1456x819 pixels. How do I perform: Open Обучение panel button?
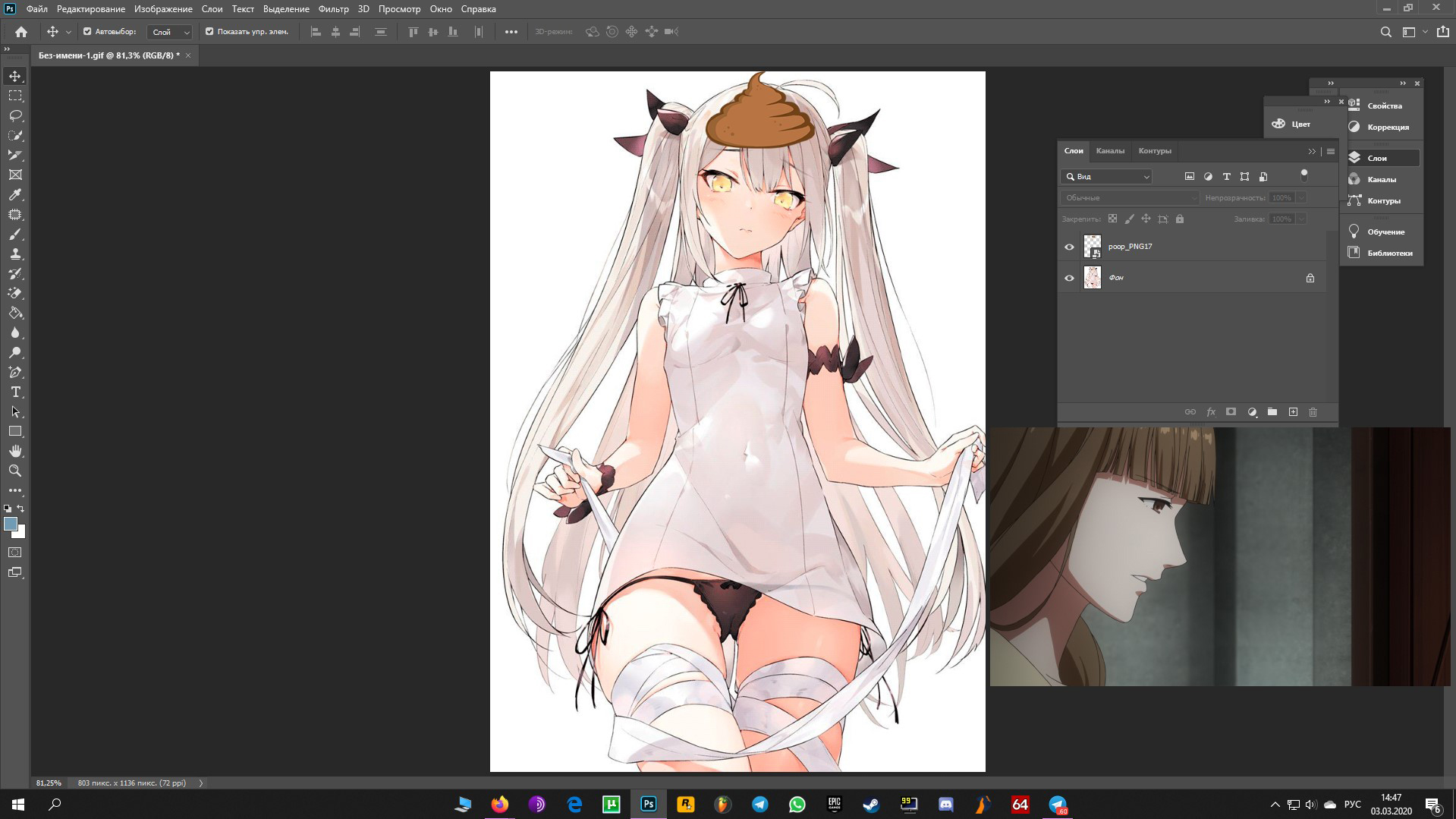[x=1379, y=232]
